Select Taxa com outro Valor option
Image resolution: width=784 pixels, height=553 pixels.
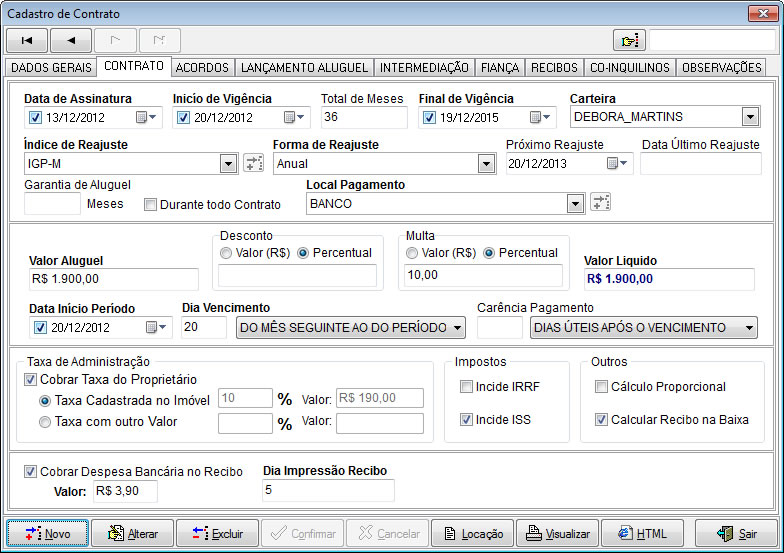click(x=45, y=422)
